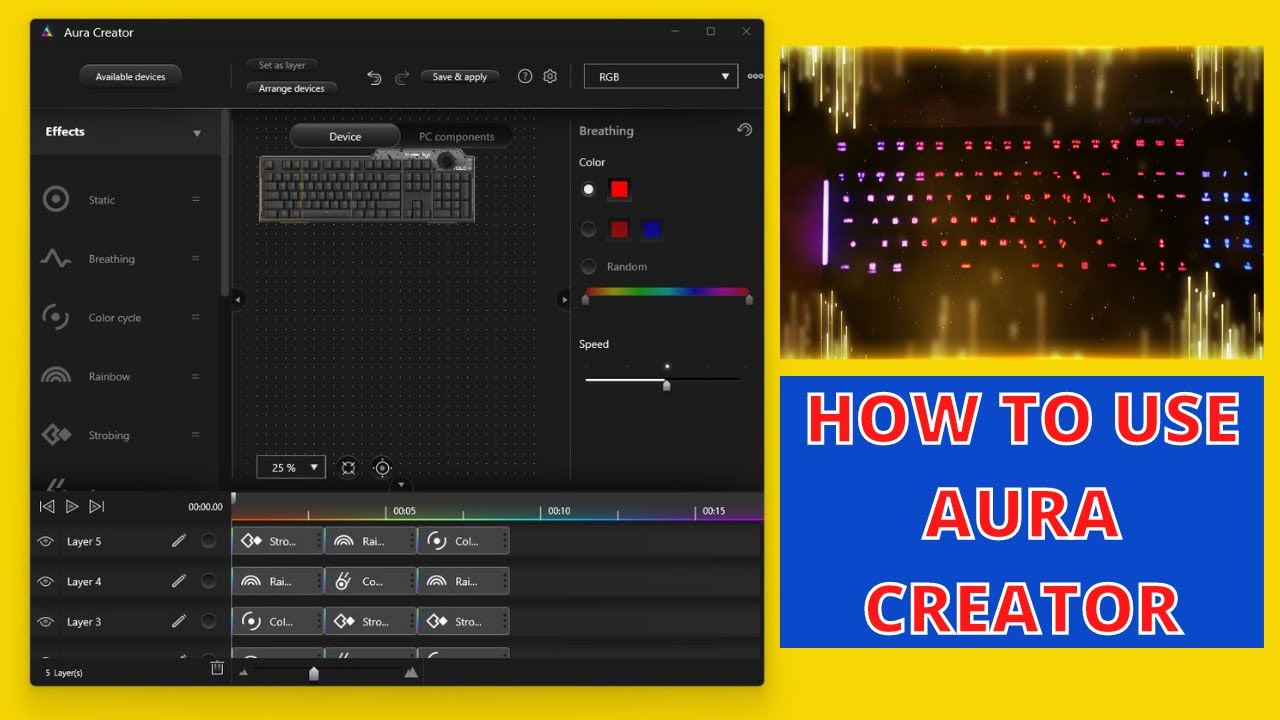Click Save & apply button
This screenshot has width=1280, height=720.
tap(460, 76)
